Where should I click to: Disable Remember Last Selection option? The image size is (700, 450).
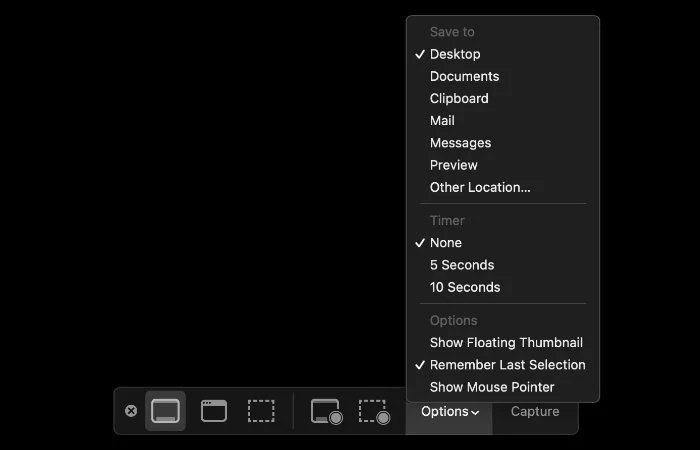point(507,365)
